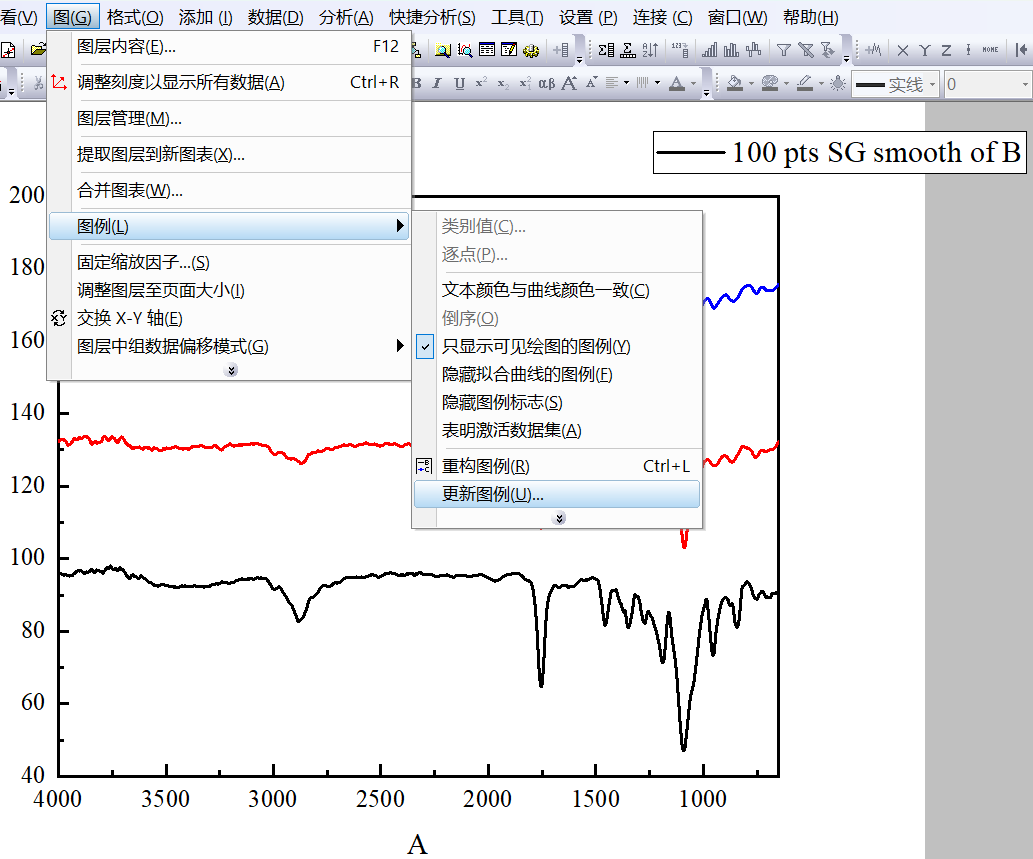Open the 分析(A) menu
Image resolution: width=1033 pixels, height=859 pixels.
346,17
